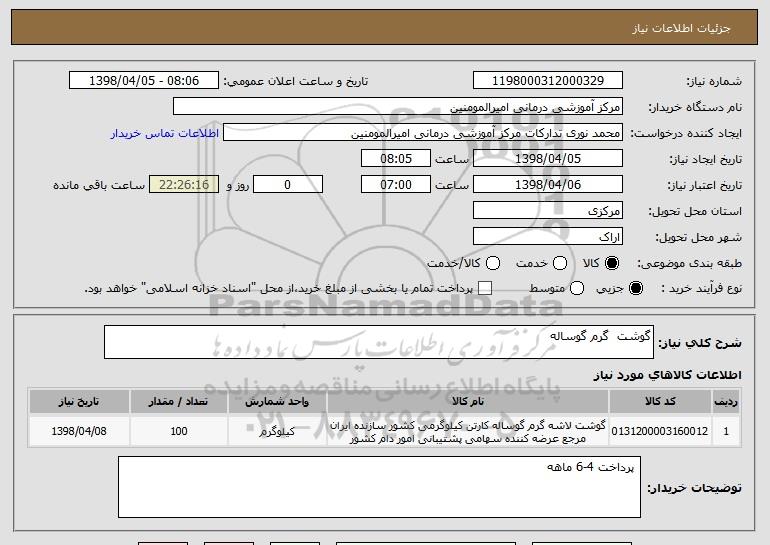
Task: Click the quantity cell showing 100
Action: [178, 431]
